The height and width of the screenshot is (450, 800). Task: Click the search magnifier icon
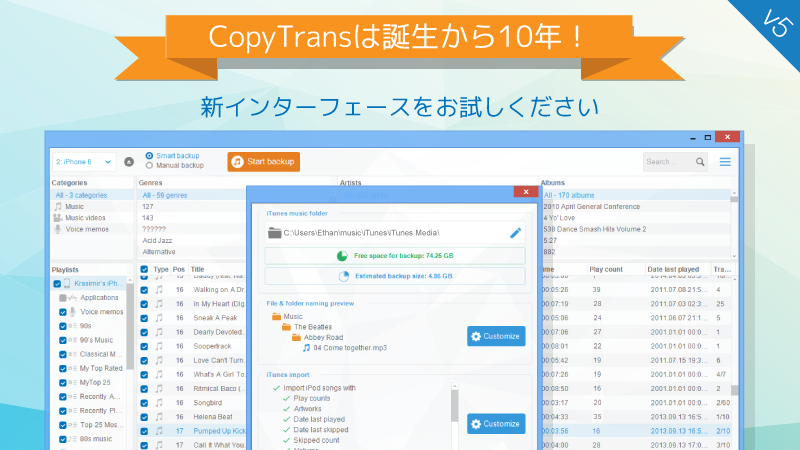tap(700, 161)
